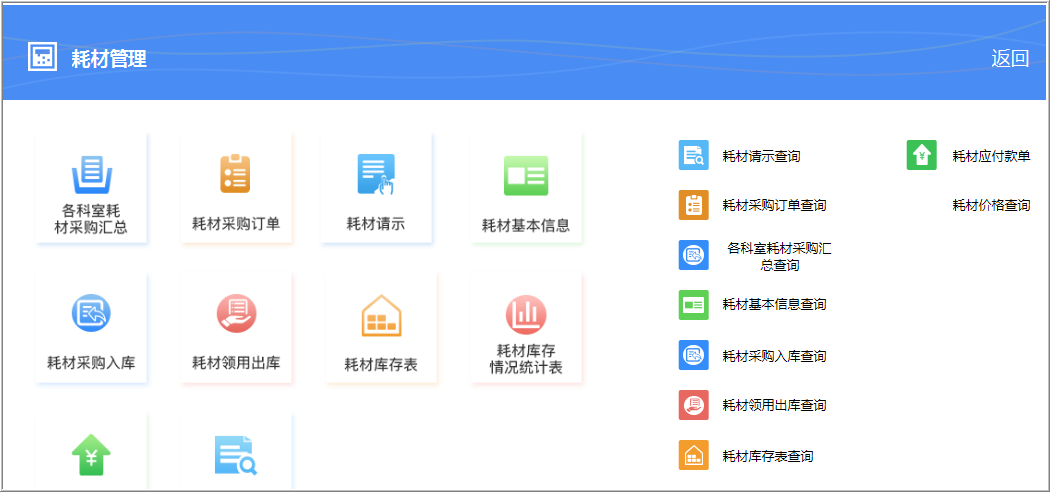Open the 耗材价格查询 link
Viewport: 1050px width, 492px height.
point(991,206)
